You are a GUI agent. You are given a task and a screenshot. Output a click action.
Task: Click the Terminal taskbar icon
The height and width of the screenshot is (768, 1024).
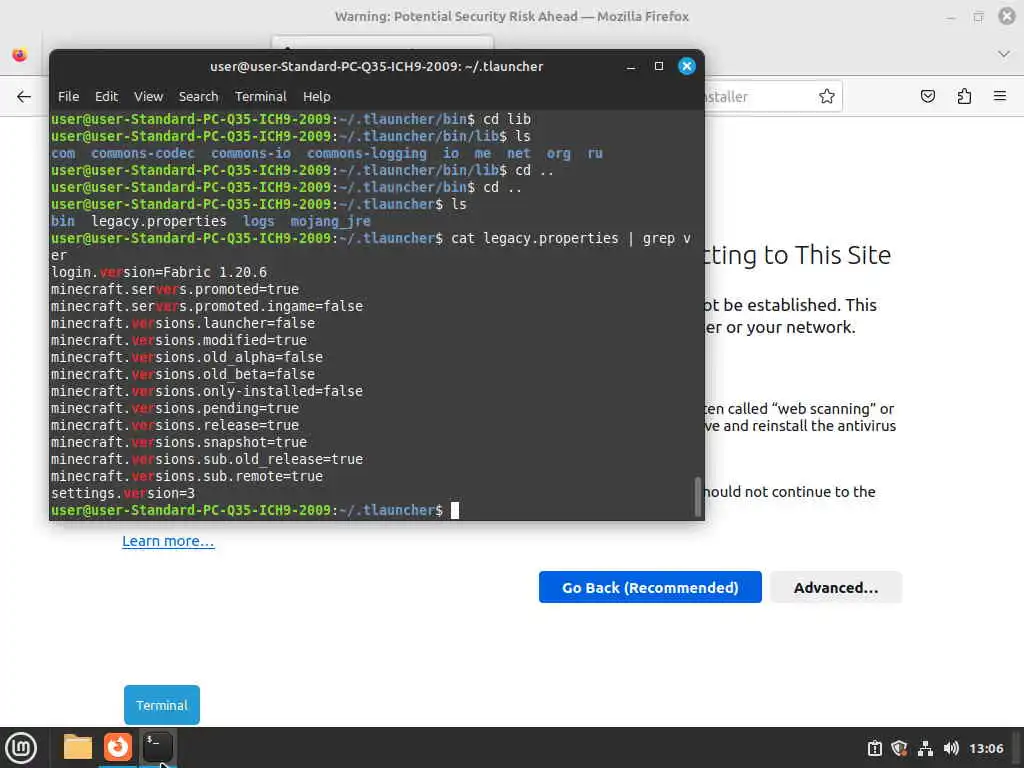click(158, 747)
